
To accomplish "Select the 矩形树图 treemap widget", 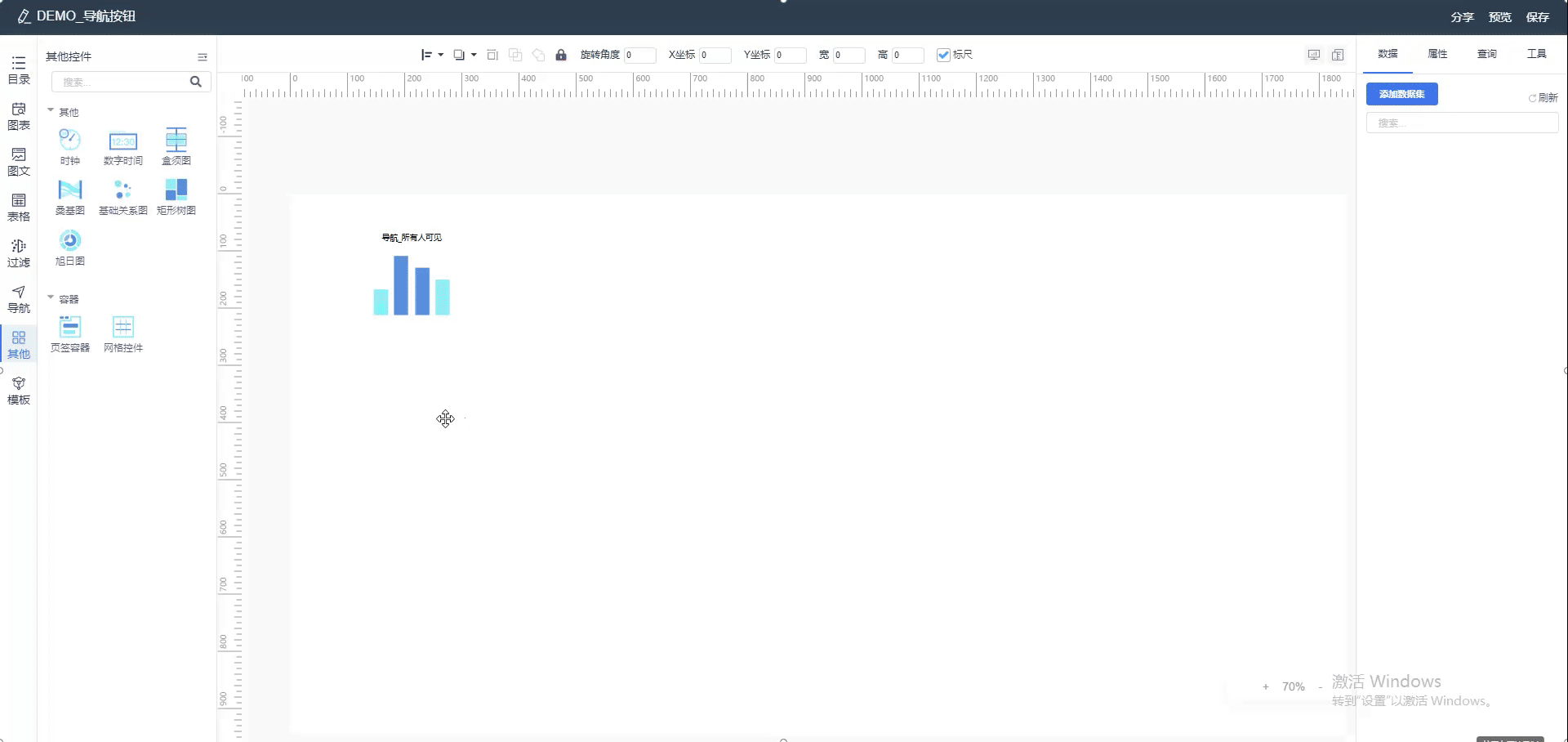I will tap(176, 197).
